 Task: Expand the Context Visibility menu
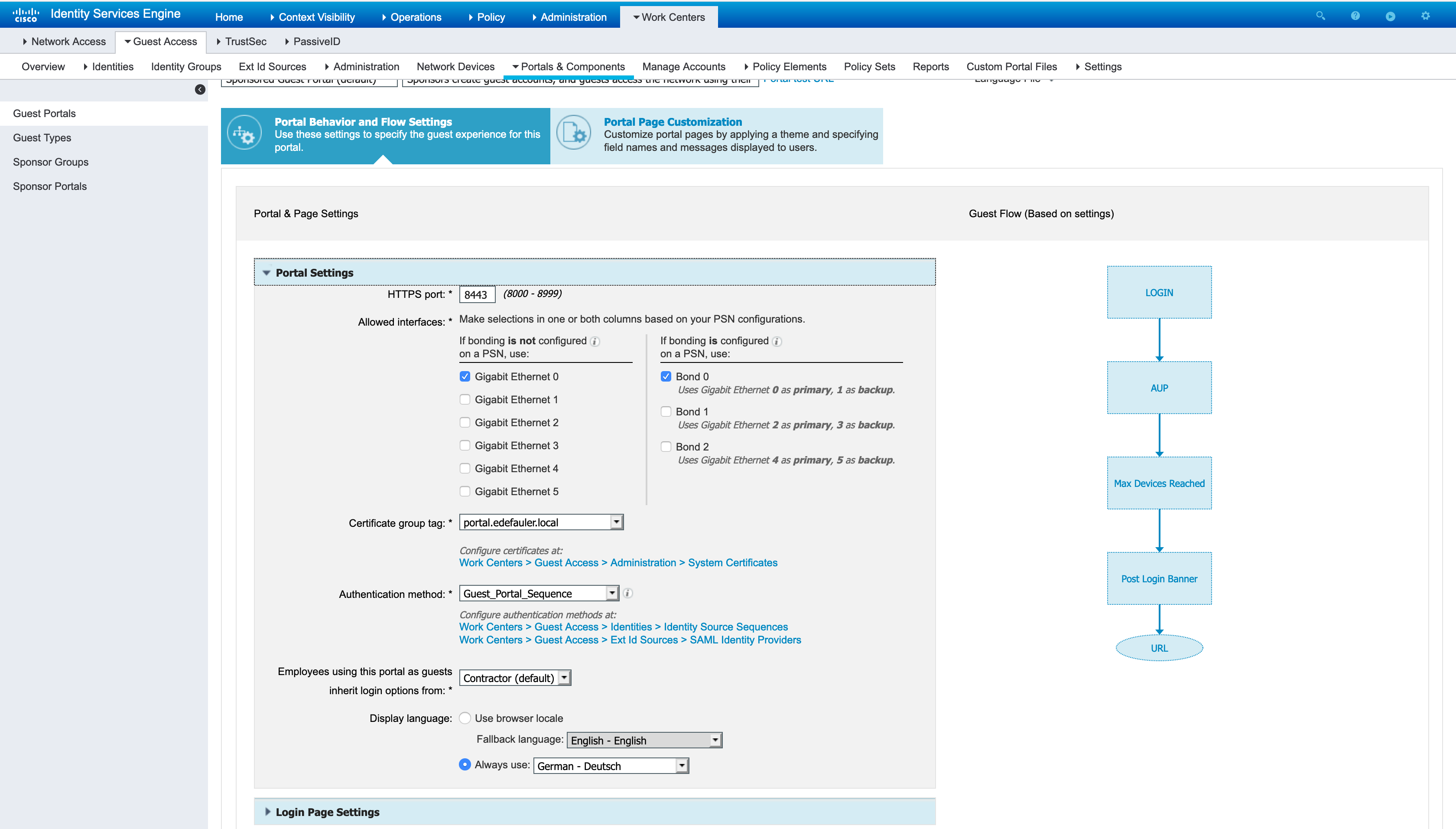(312, 17)
